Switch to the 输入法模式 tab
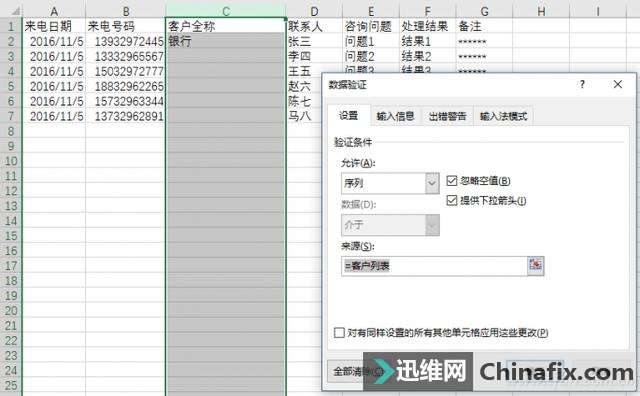 503,116
